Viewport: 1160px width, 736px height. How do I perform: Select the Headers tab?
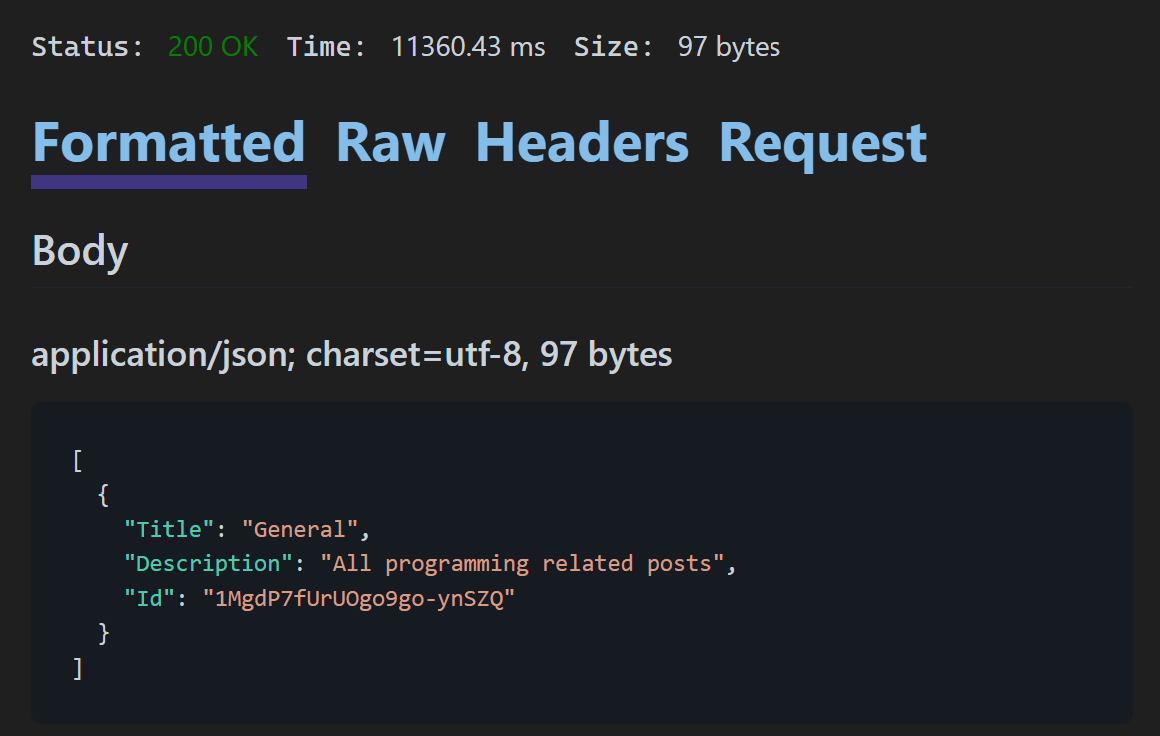click(582, 143)
